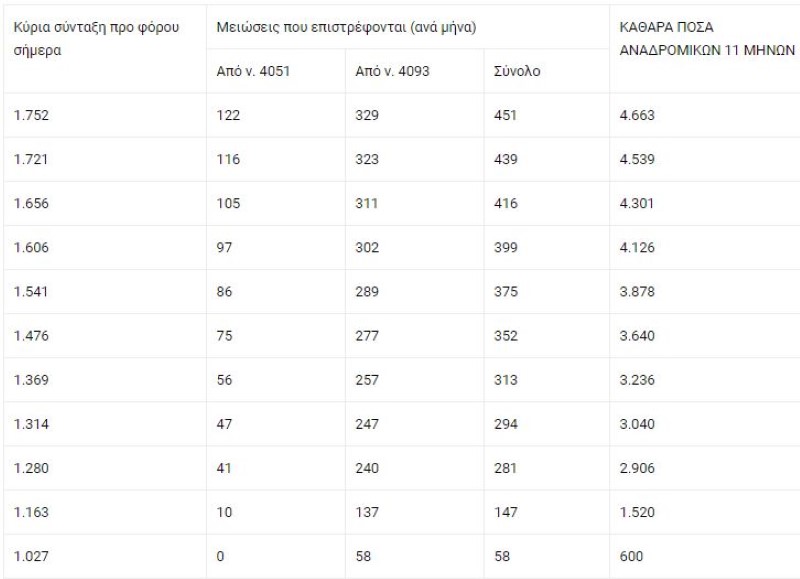Click the "Μειώσεις που επιστρέφονται (ανά μήνα)" header
800x579 pixels.
tap(346, 27)
